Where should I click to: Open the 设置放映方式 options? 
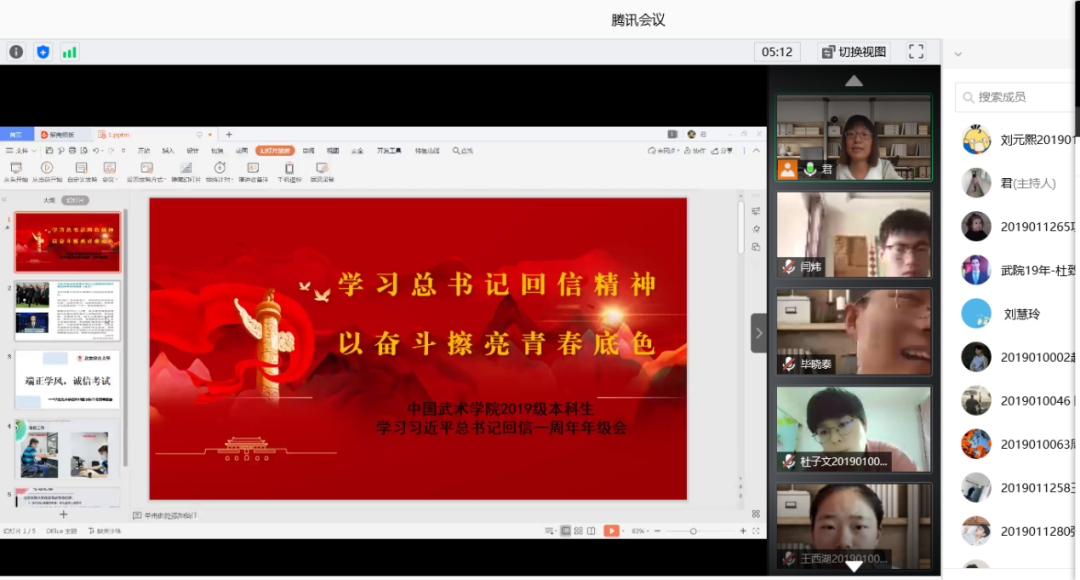[x=145, y=168]
